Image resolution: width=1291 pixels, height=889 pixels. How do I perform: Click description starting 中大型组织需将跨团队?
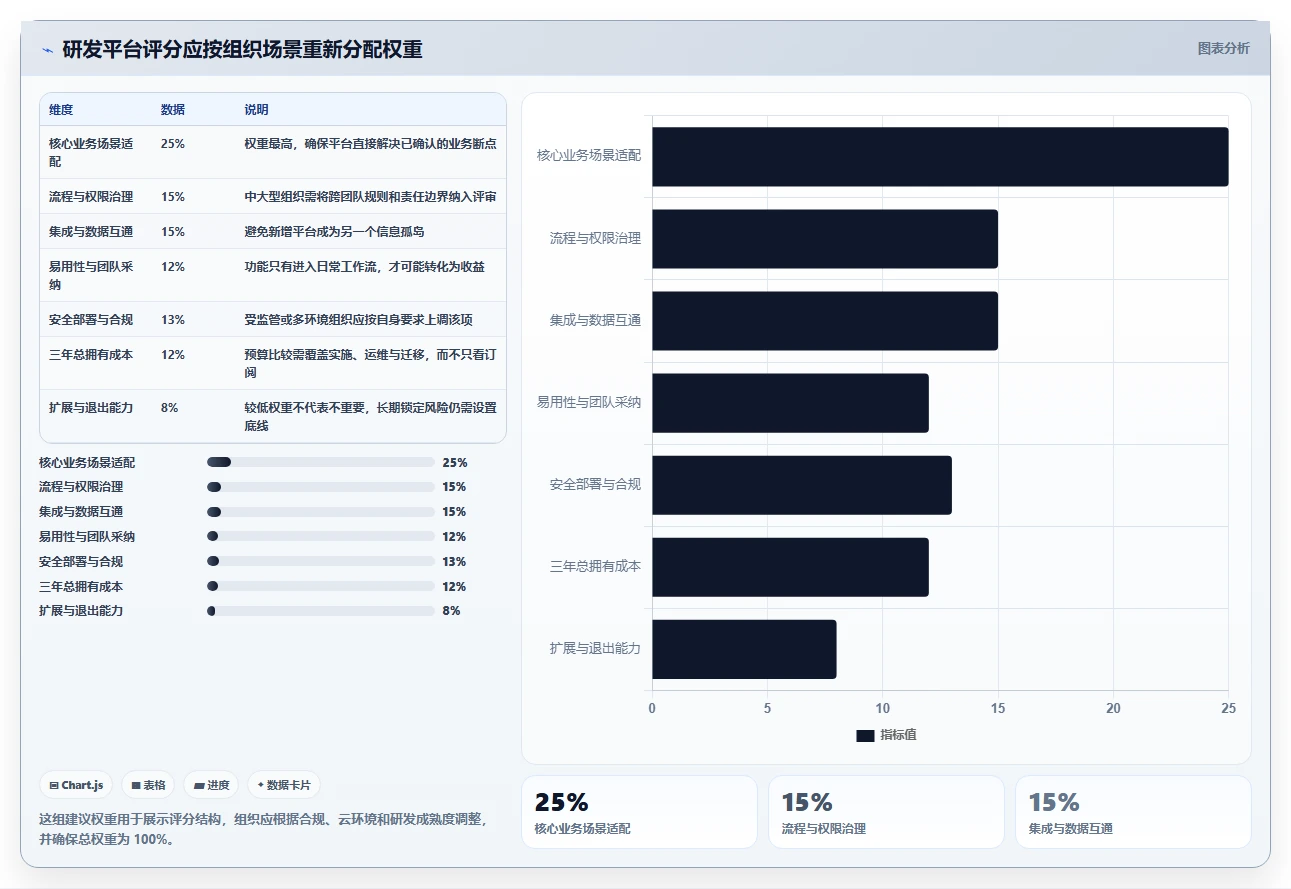pyautogui.click(x=371, y=197)
